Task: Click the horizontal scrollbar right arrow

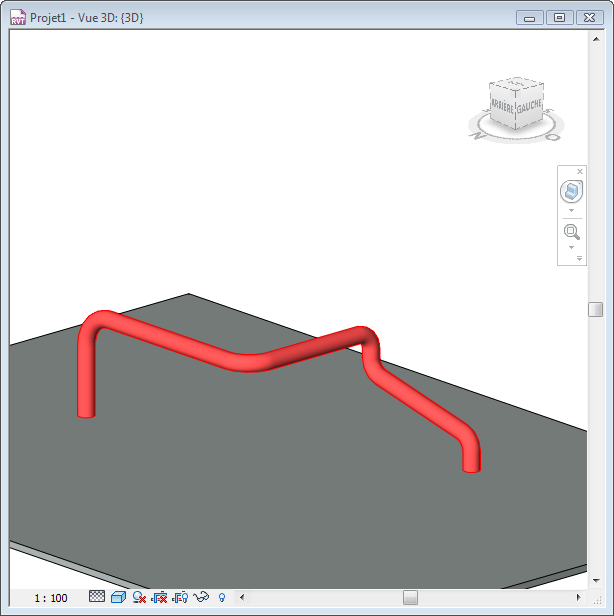Action: (578, 598)
